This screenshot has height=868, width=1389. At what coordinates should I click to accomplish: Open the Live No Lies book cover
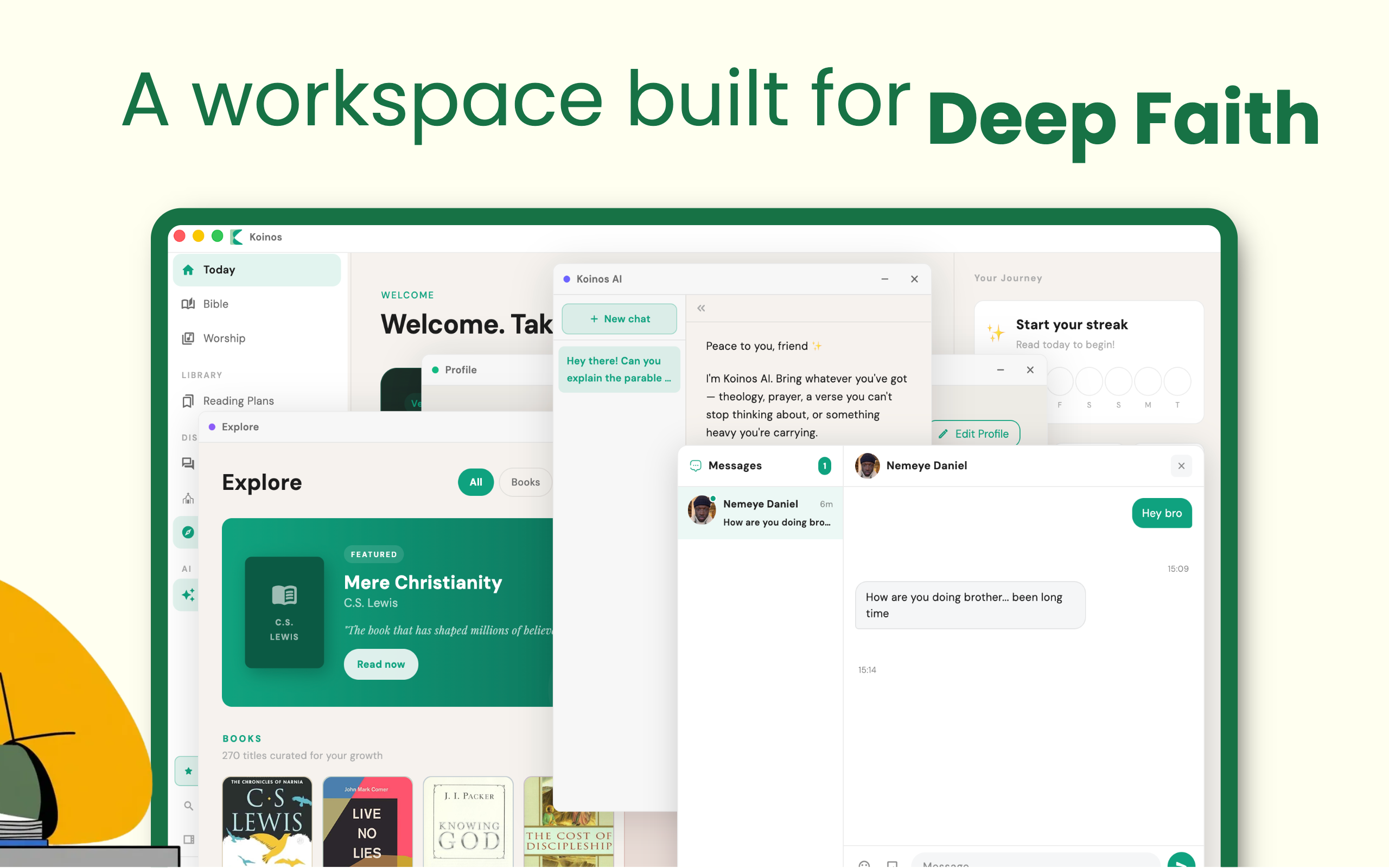367,821
